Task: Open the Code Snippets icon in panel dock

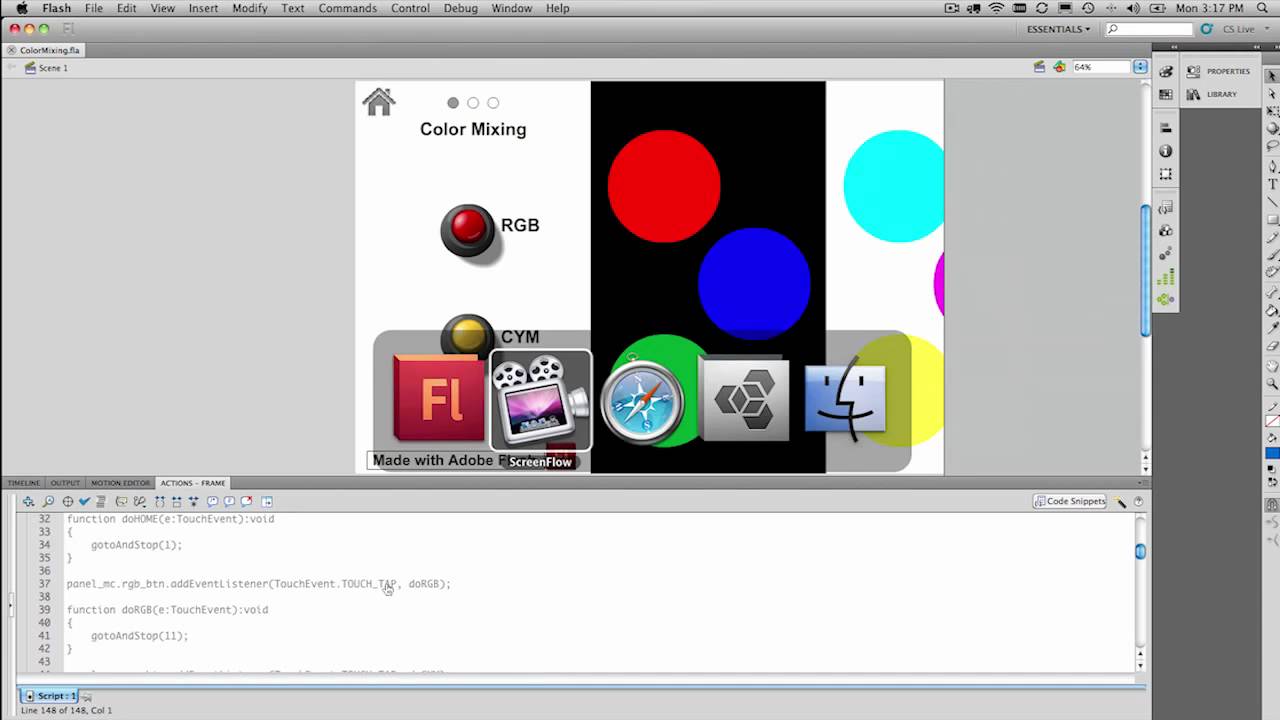Action: pyautogui.click(x=1166, y=208)
